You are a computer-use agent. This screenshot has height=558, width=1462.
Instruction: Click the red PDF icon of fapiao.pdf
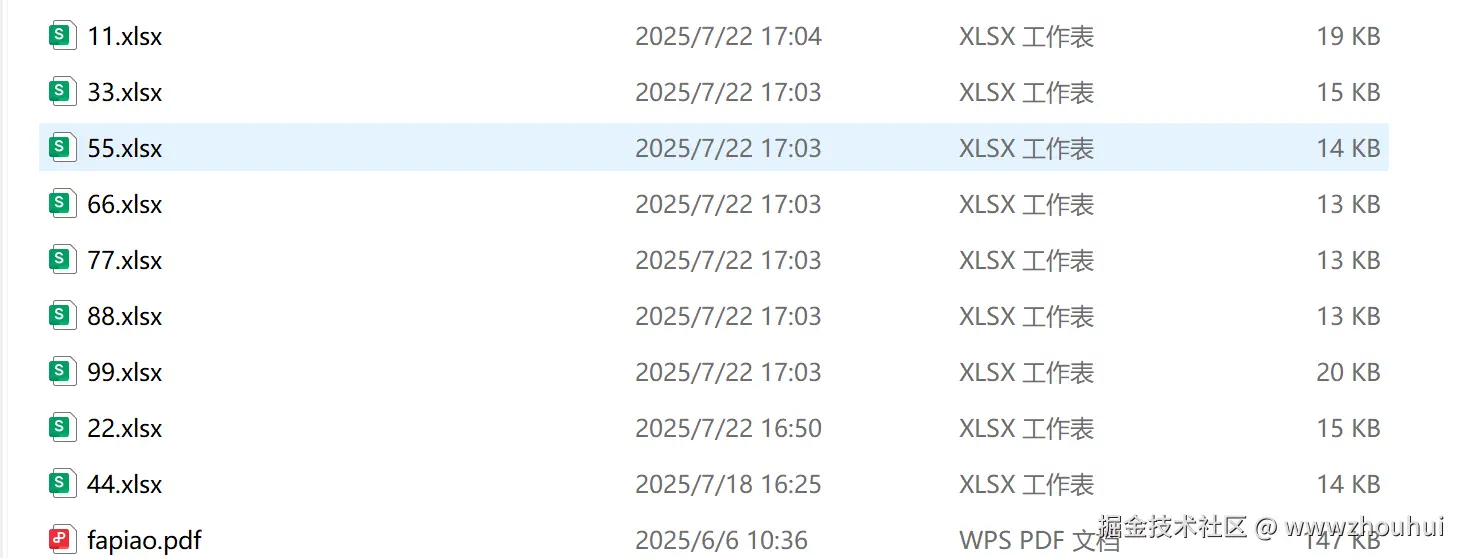point(62,540)
